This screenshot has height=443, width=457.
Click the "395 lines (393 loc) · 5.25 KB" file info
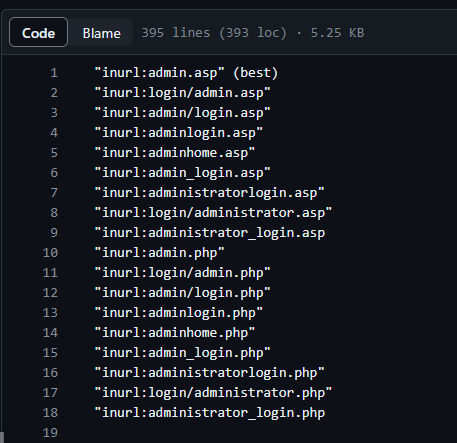pyautogui.click(x=253, y=33)
